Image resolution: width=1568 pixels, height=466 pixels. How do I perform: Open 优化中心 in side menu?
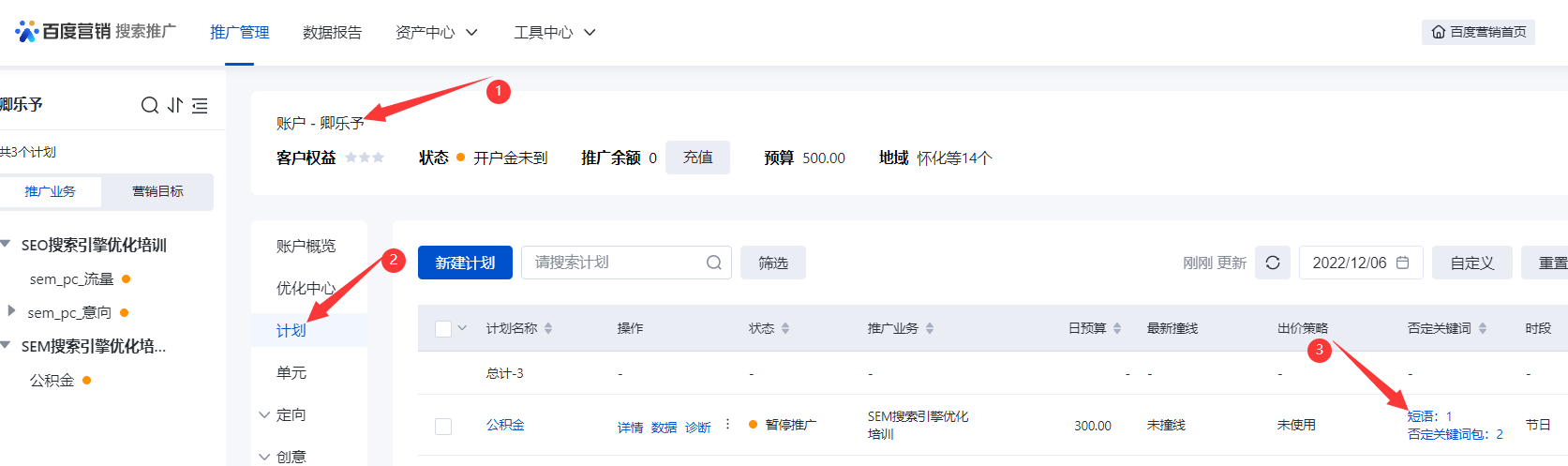click(306, 288)
